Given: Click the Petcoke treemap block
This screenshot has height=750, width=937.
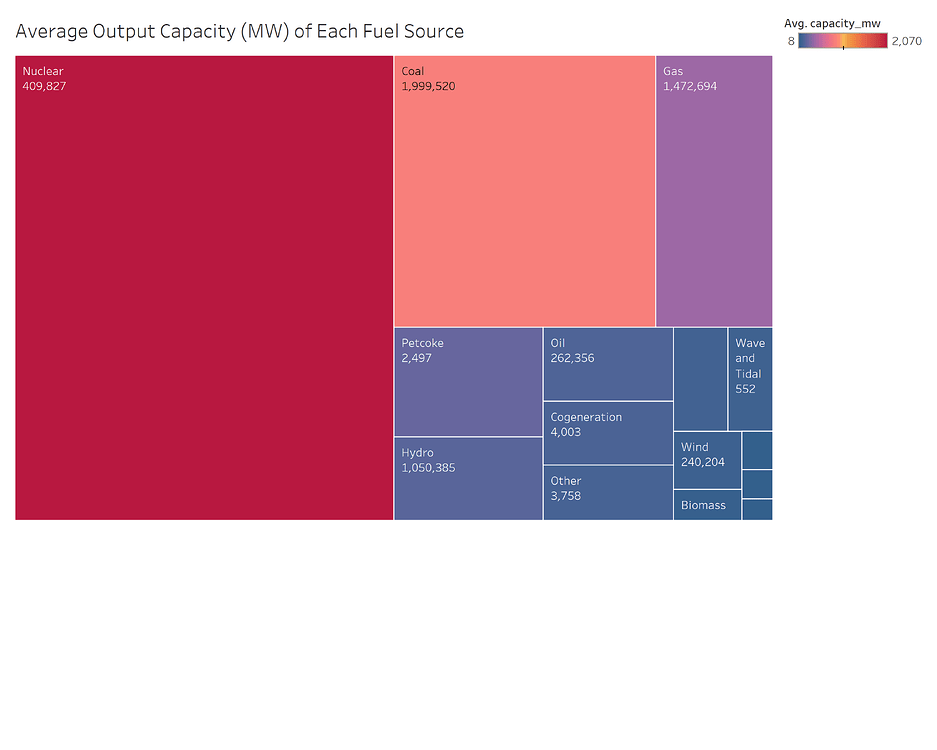Looking at the screenshot, I should [x=468, y=382].
